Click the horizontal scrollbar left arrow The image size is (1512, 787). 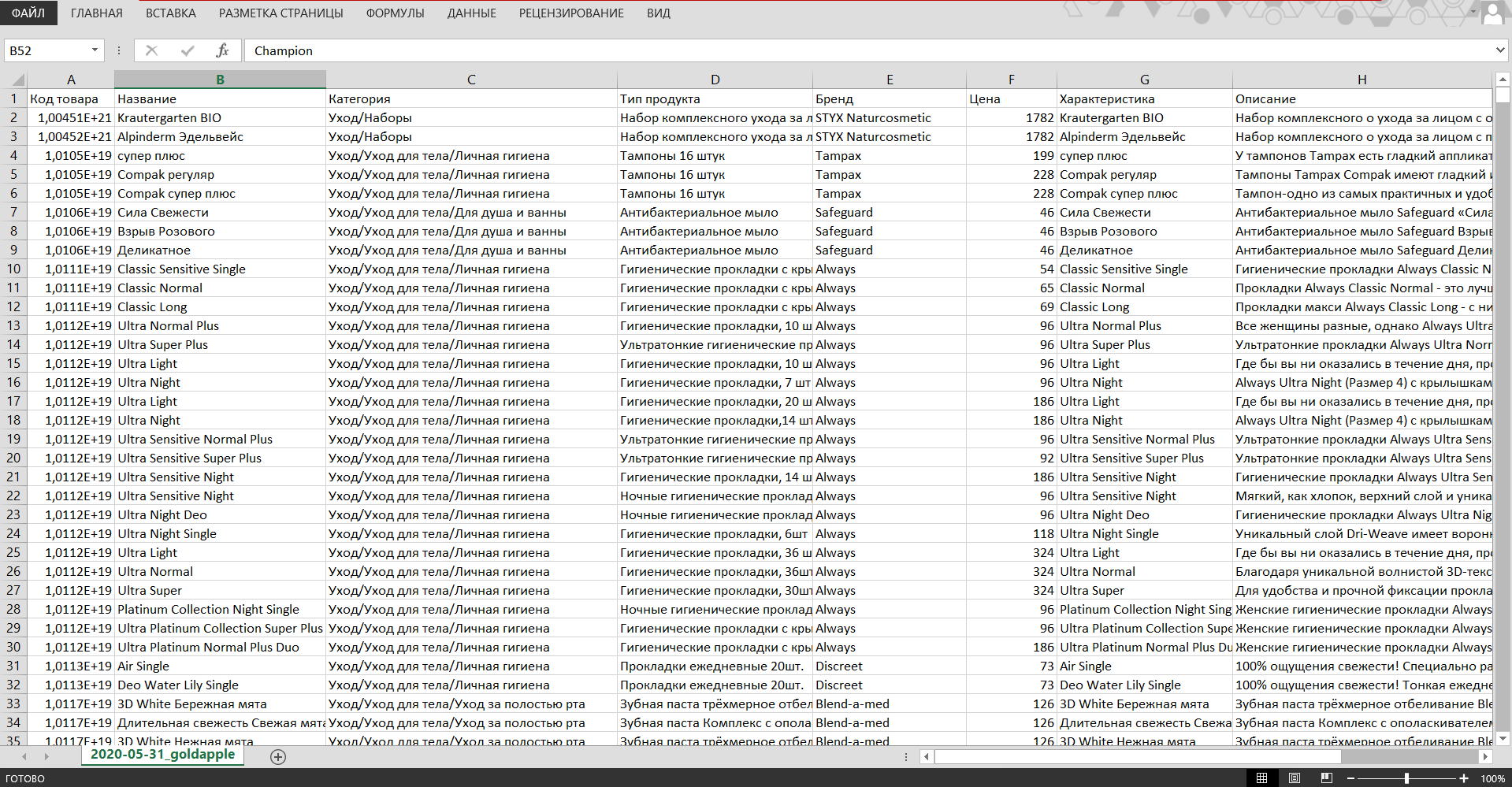click(927, 756)
